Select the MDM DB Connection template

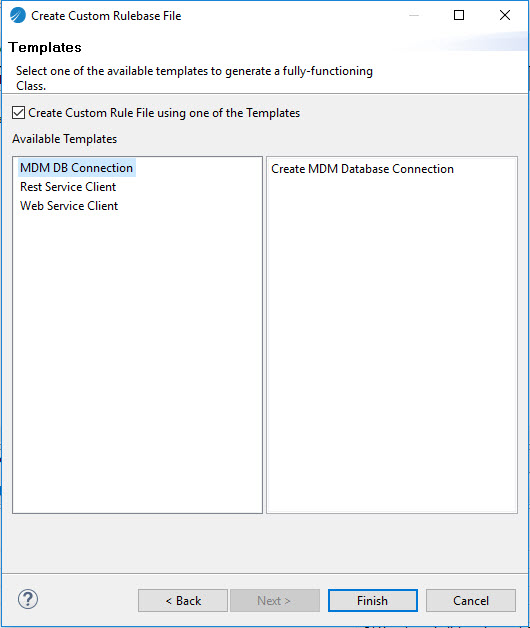pos(77,168)
